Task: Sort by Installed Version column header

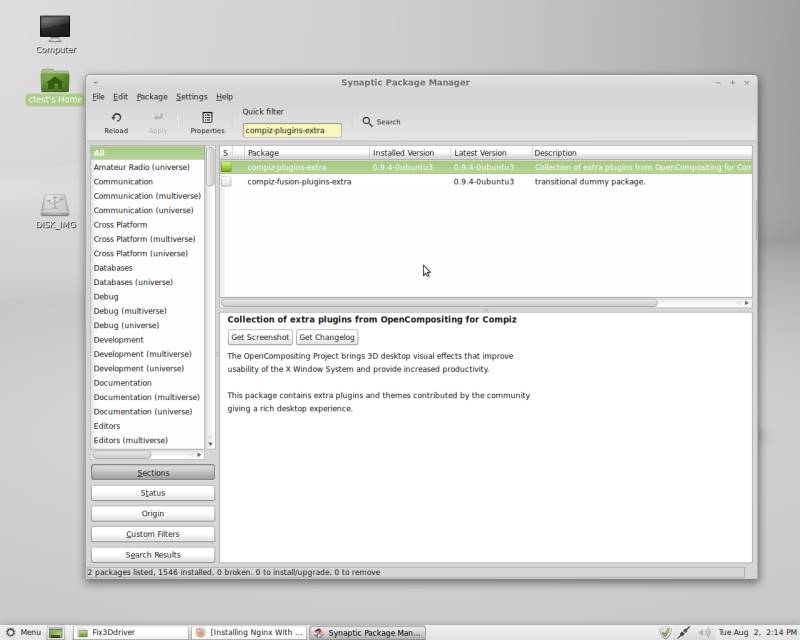Action: pyautogui.click(x=410, y=153)
